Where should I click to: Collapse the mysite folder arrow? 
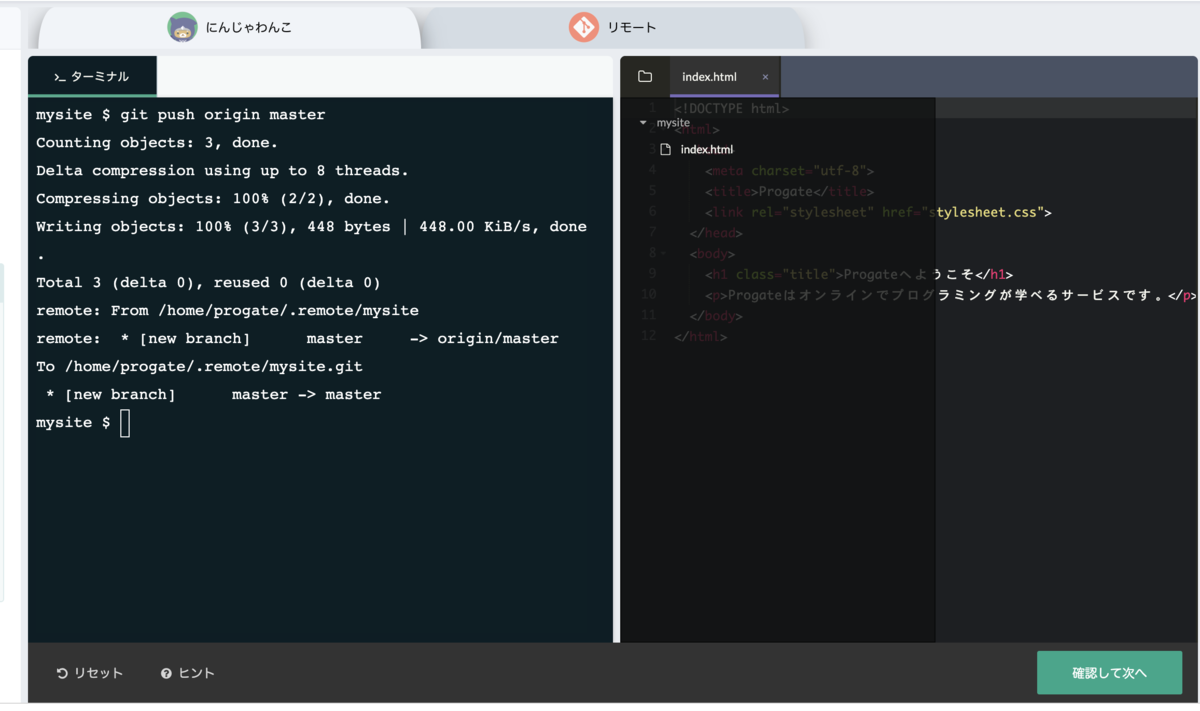point(643,123)
